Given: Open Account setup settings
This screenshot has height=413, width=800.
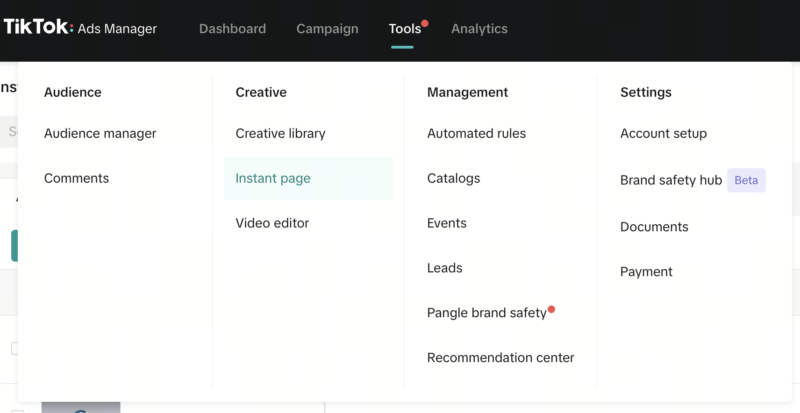Looking at the screenshot, I should pos(663,133).
